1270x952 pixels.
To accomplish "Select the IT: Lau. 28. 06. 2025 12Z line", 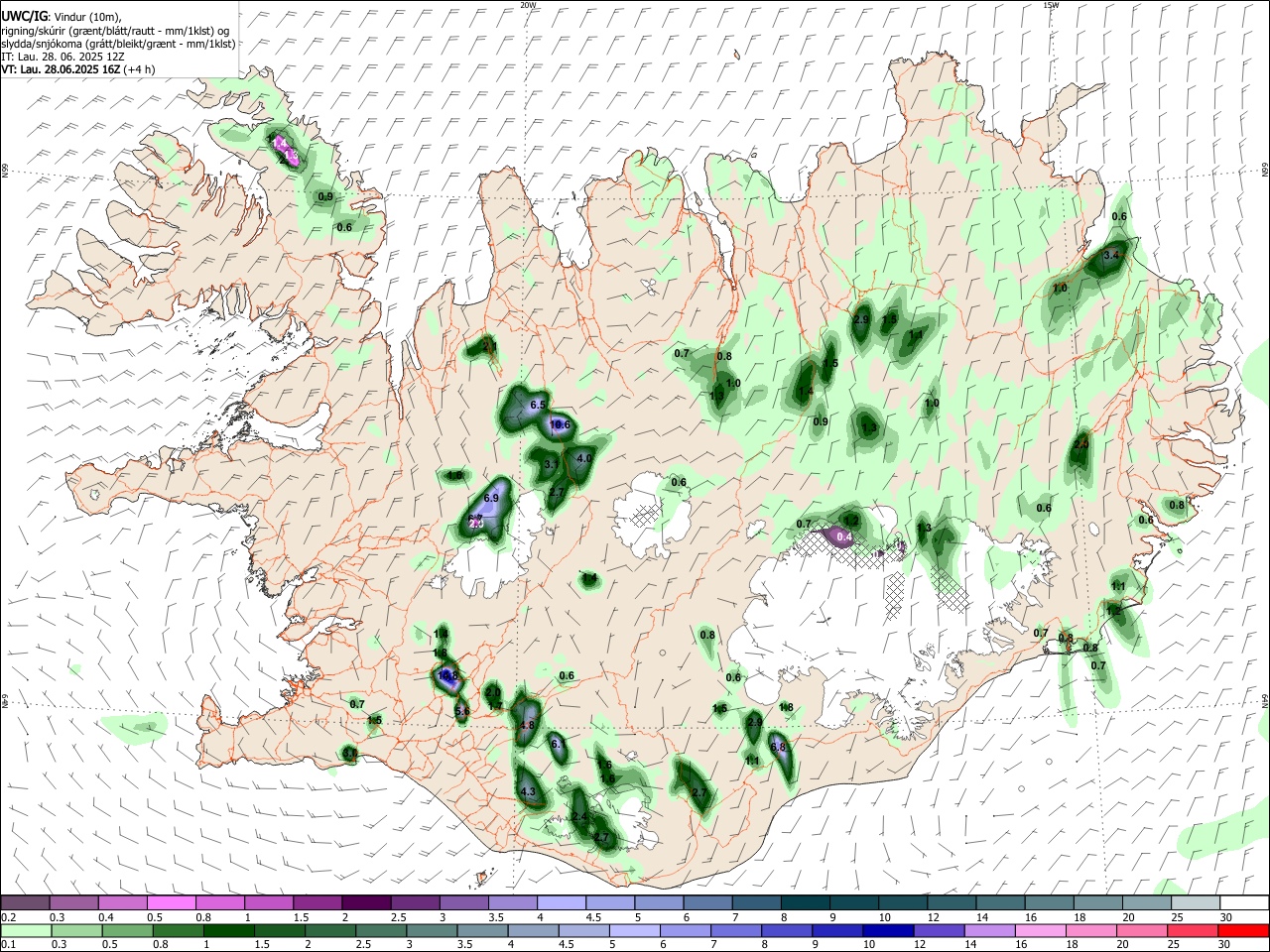I will (63, 57).
